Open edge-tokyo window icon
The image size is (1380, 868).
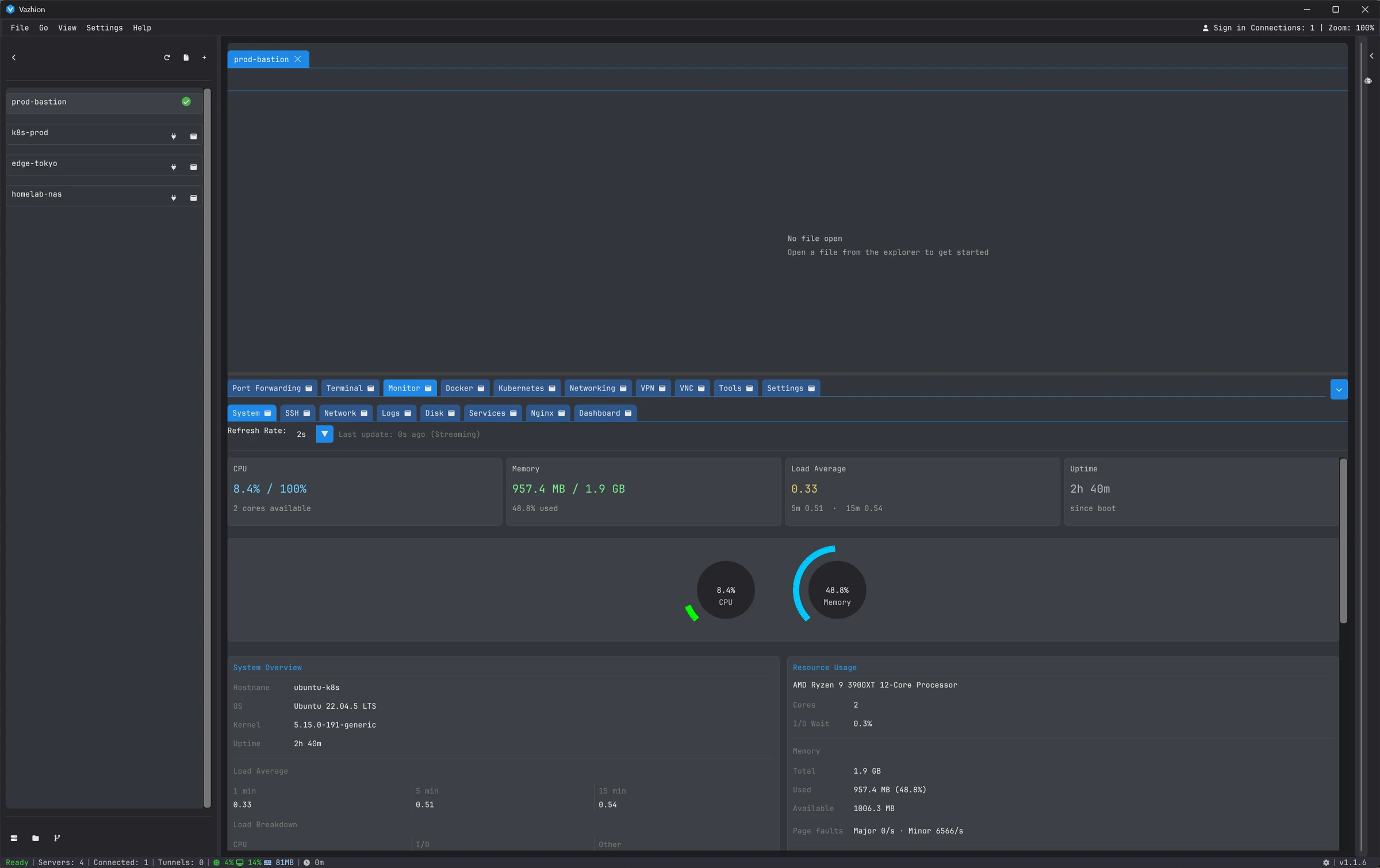(x=194, y=167)
